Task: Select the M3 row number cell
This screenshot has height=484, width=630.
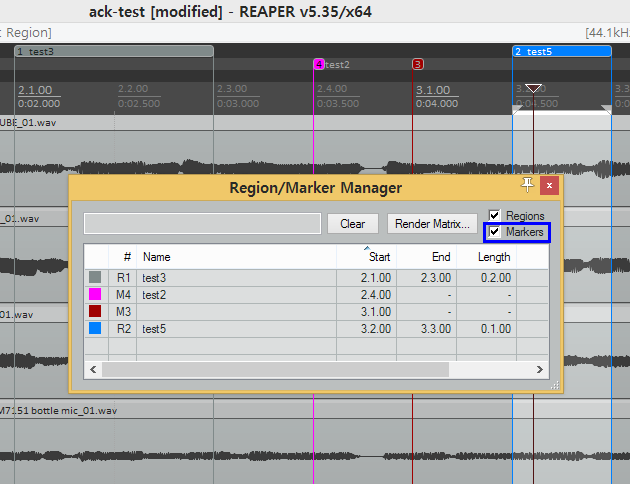Action: pos(123,312)
